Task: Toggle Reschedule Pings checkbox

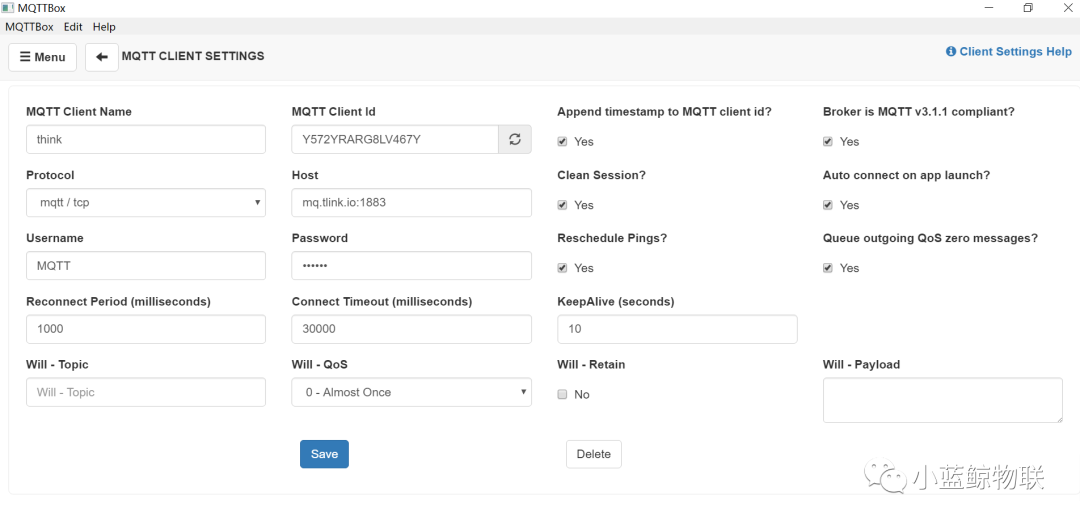Action: pos(562,268)
